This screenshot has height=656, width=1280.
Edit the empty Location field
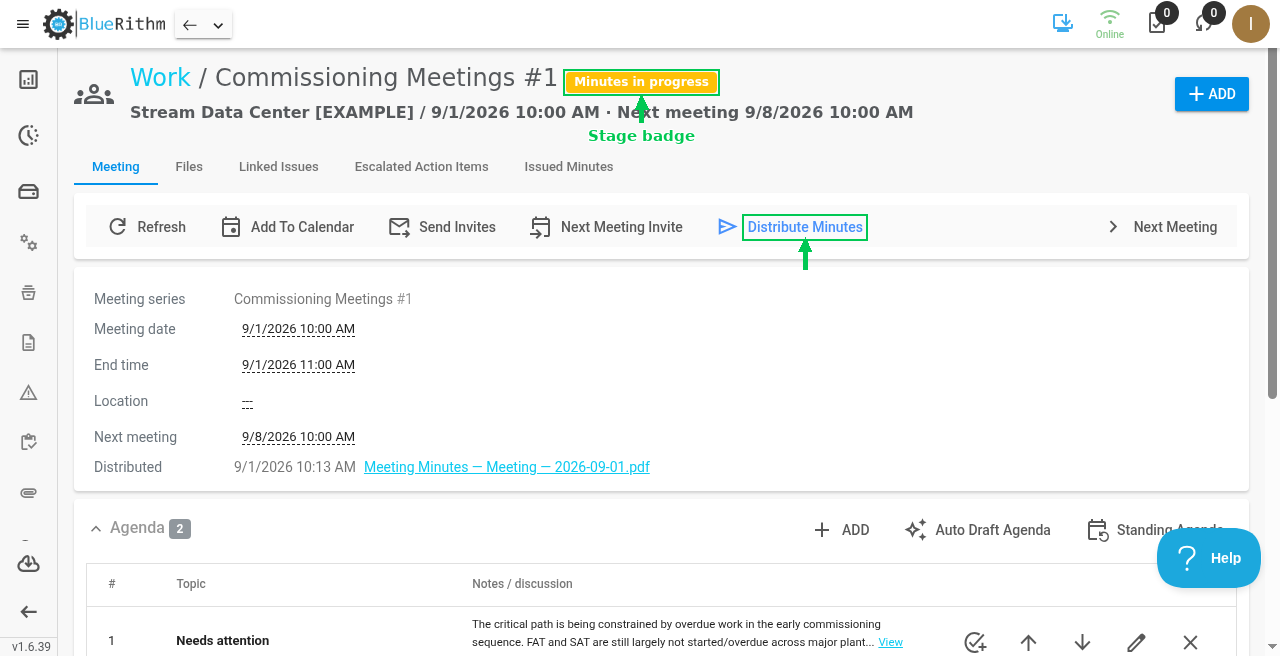247,401
